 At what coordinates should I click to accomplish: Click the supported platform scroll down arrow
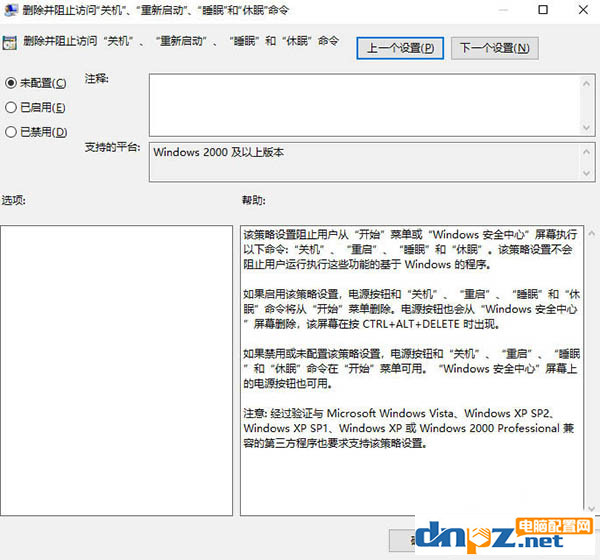point(586,173)
